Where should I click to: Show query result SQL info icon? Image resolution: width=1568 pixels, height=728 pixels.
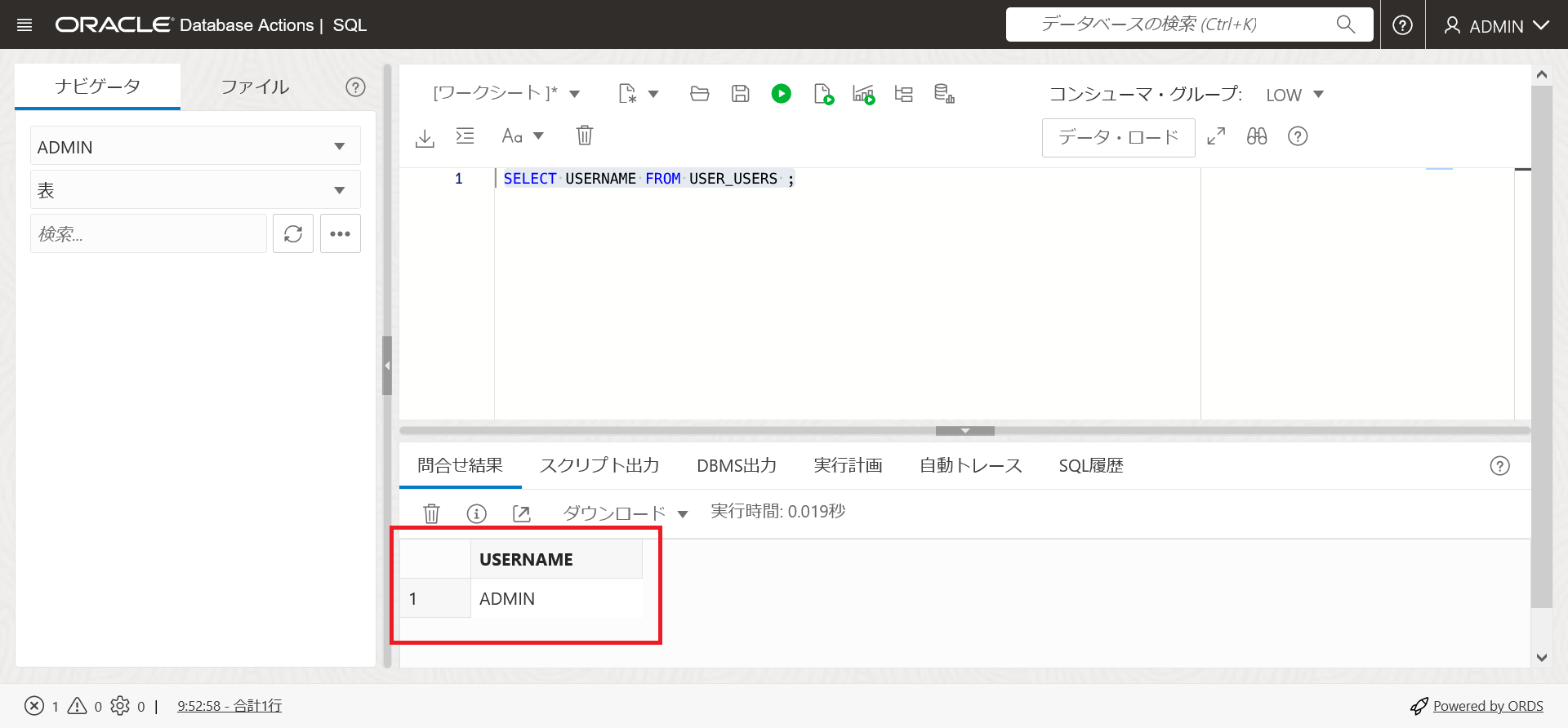[477, 513]
